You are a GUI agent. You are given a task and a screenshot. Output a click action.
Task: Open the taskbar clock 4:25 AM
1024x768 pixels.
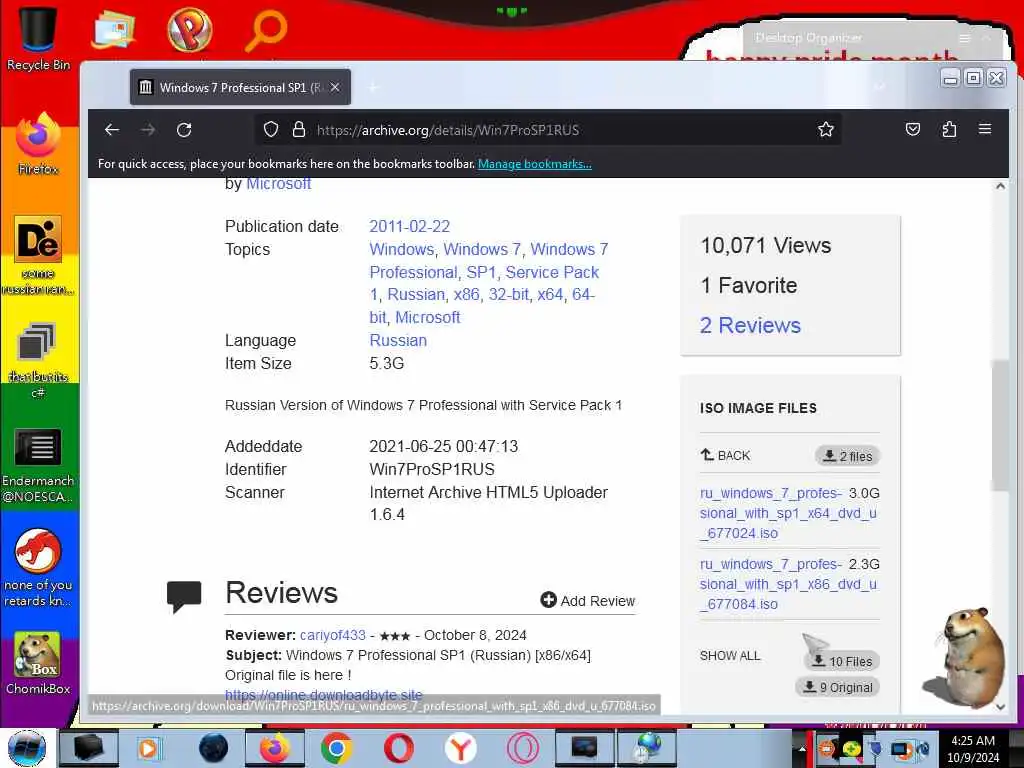pyautogui.click(x=973, y=748)
